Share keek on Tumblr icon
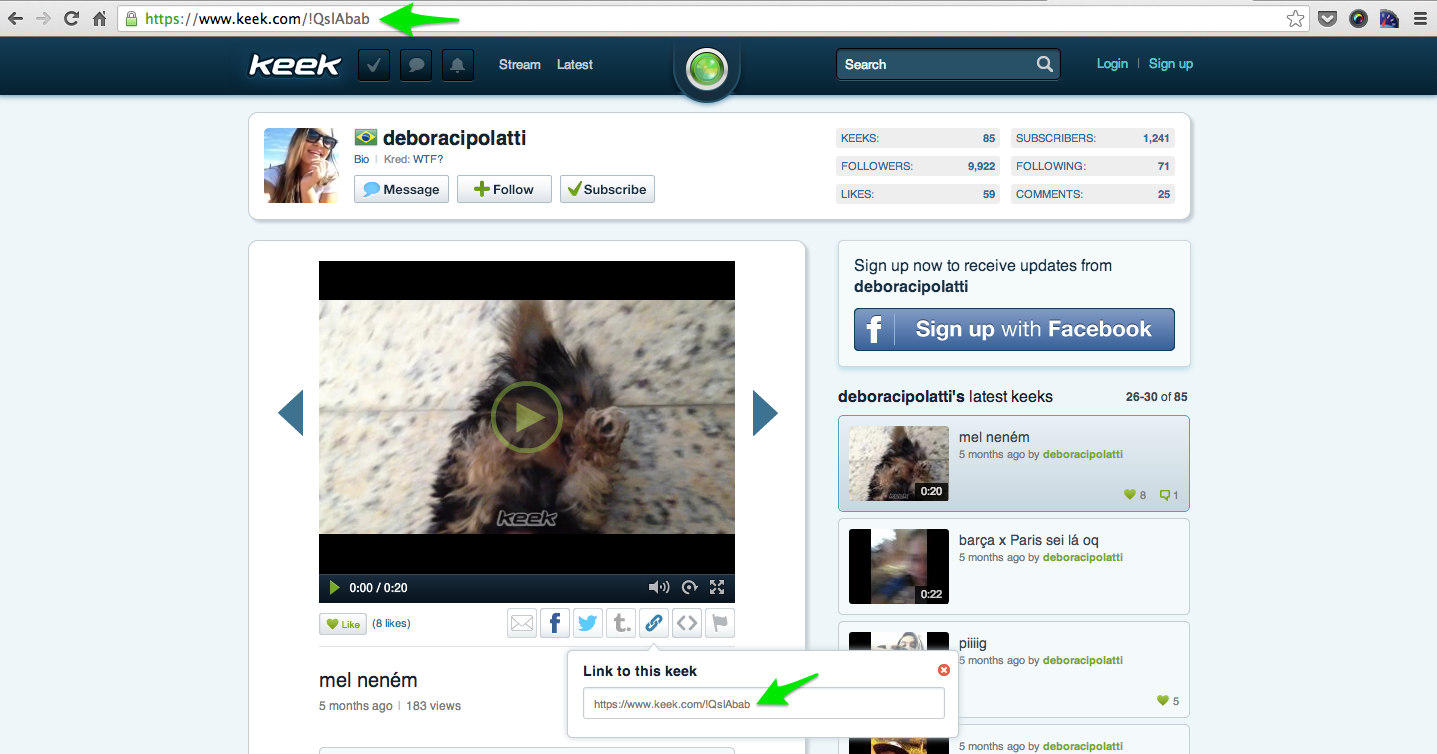 click(621, 624)
